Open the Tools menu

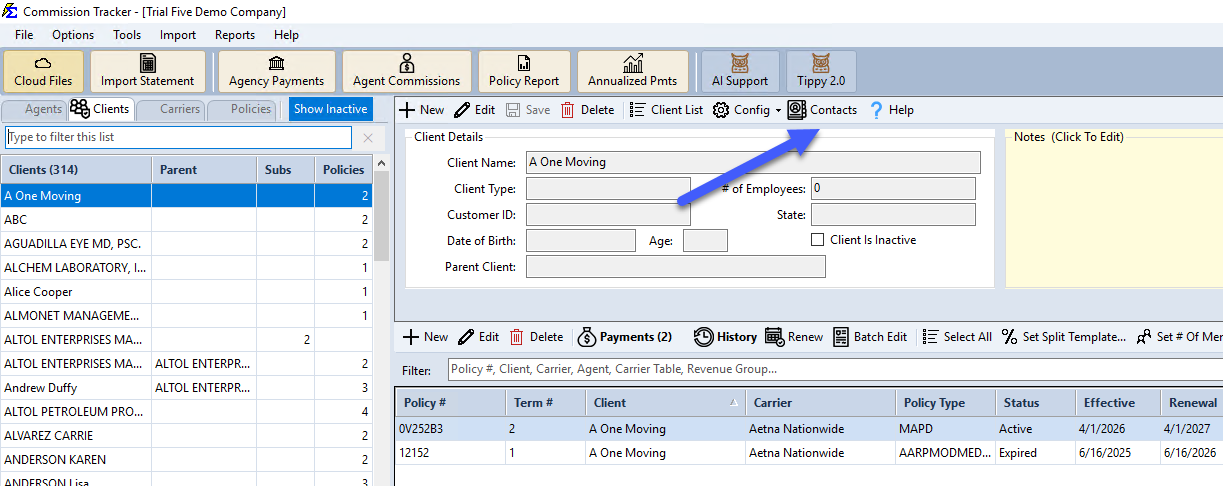pos(127,35)
